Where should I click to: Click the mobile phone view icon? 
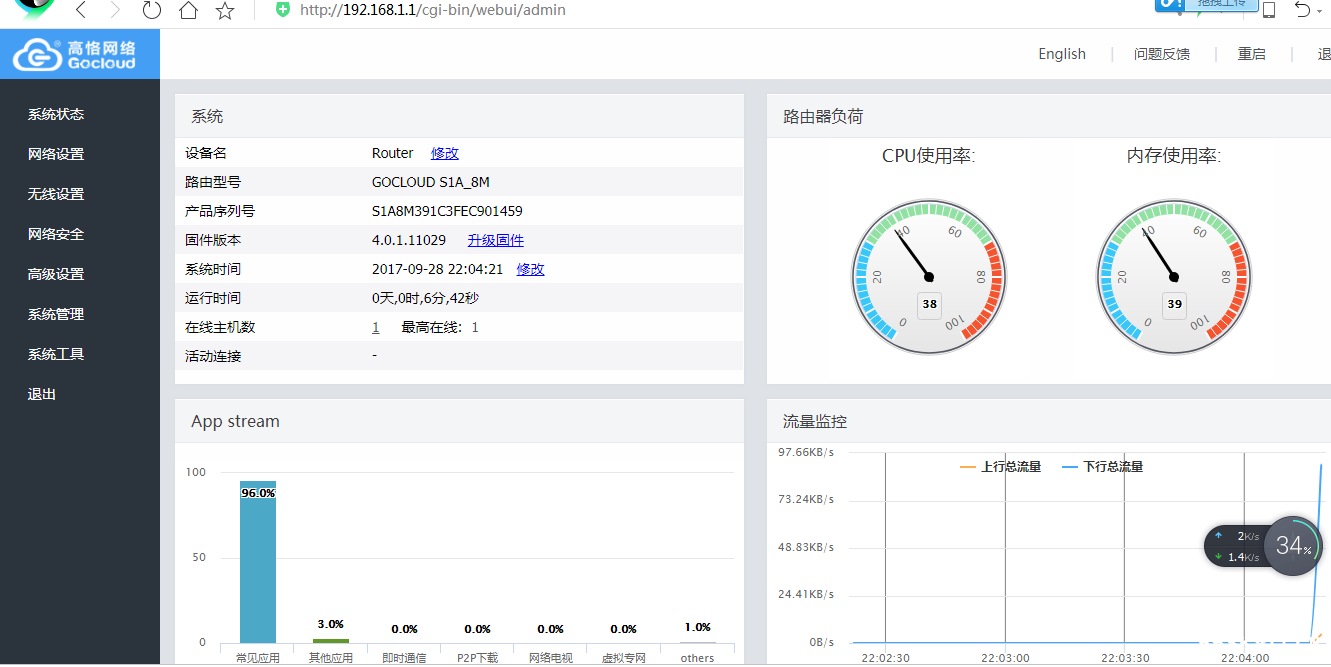1269,11
